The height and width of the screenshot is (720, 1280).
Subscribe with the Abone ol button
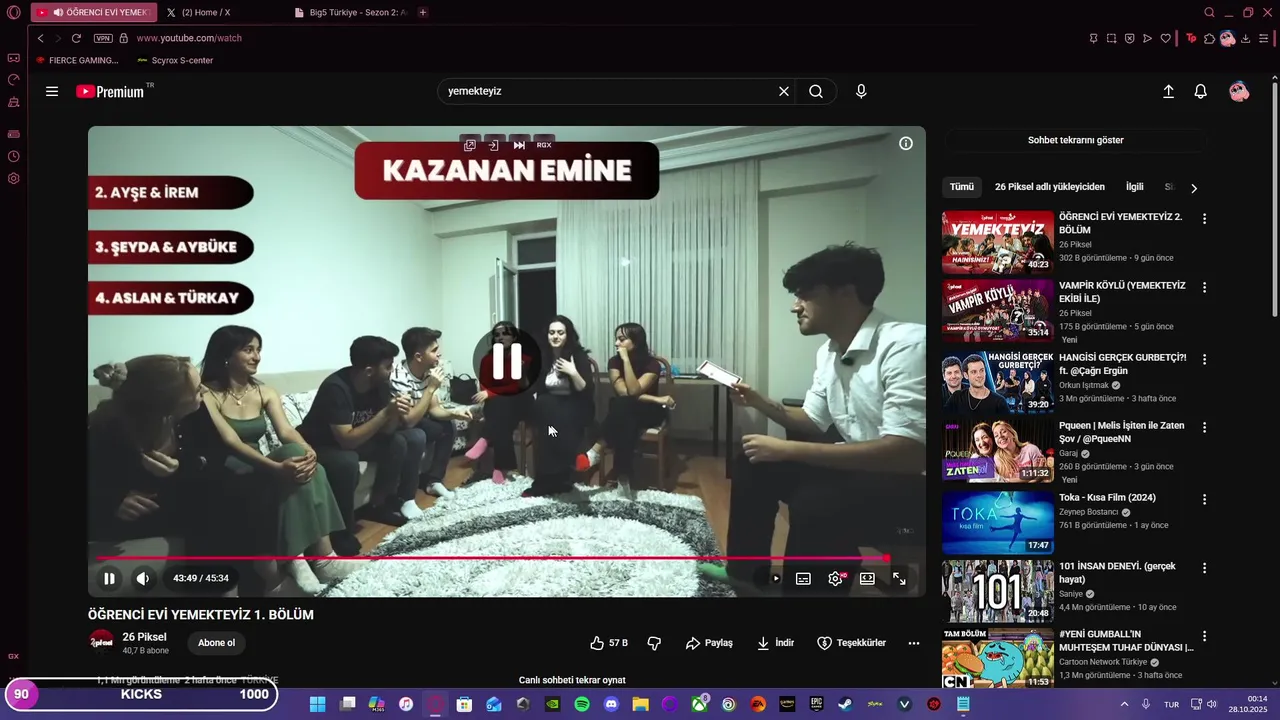(x=216, y=643)
